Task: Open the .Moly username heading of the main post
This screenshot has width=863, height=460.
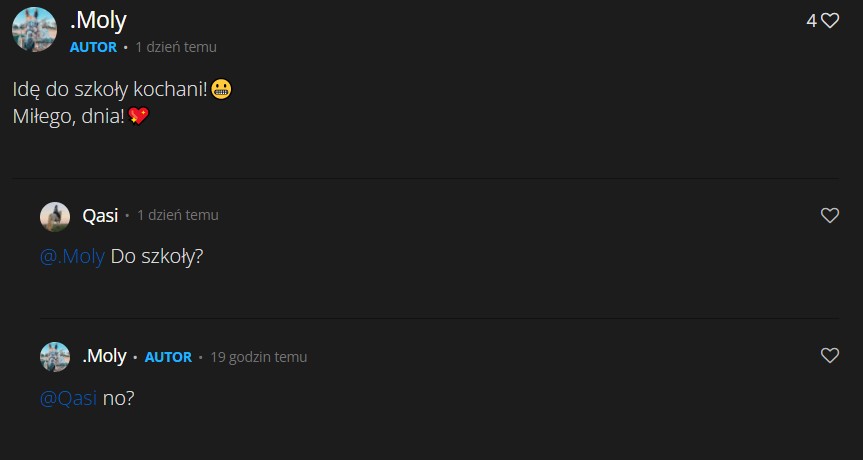Action: pos(98,20)
